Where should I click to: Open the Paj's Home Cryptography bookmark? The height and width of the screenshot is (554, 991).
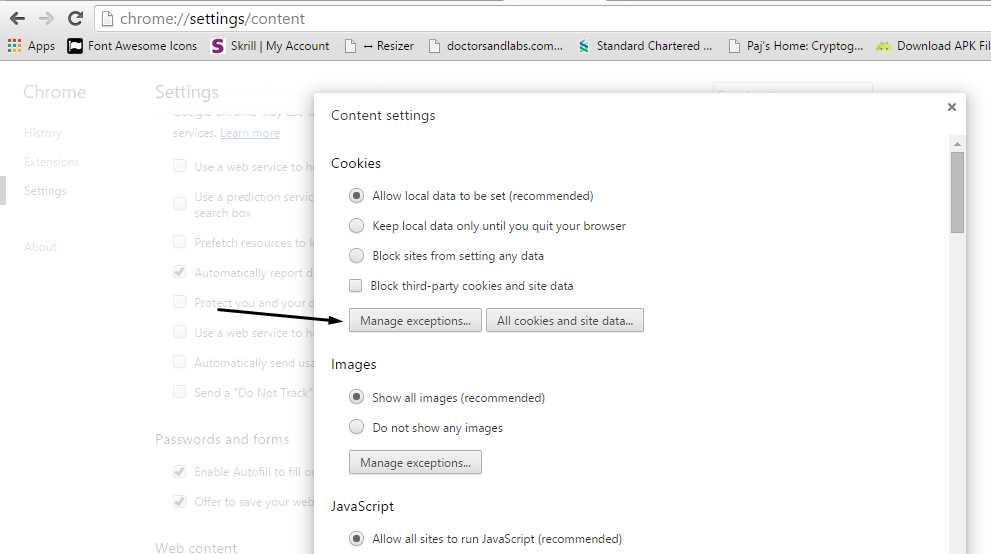click(x=796, y=46)
